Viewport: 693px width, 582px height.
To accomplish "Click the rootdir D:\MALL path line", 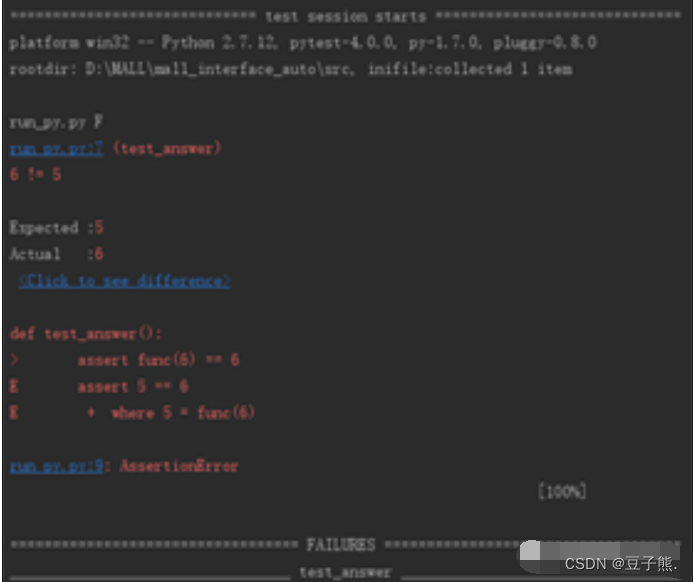I will coord(291,69).
